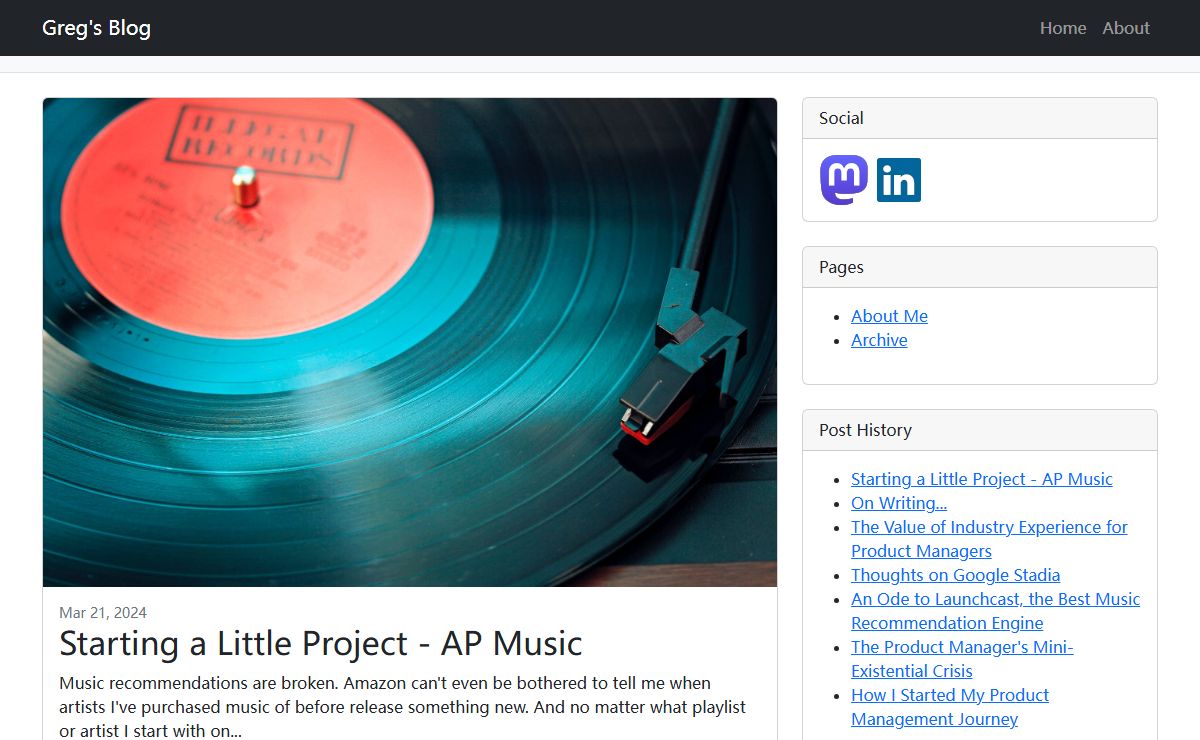Open 'The Value of Industry Experience for Product Managers'
The width and height of the screenshot is (1200, 740).
[x=989, y=539]
